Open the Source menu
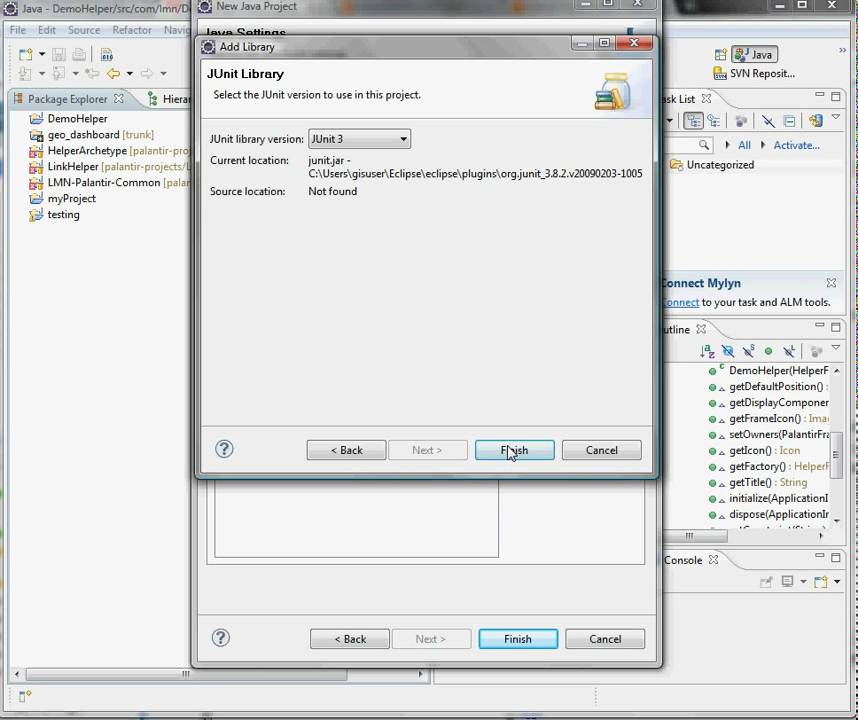Screen dimensions: 858x720 (x=84, y=30)
